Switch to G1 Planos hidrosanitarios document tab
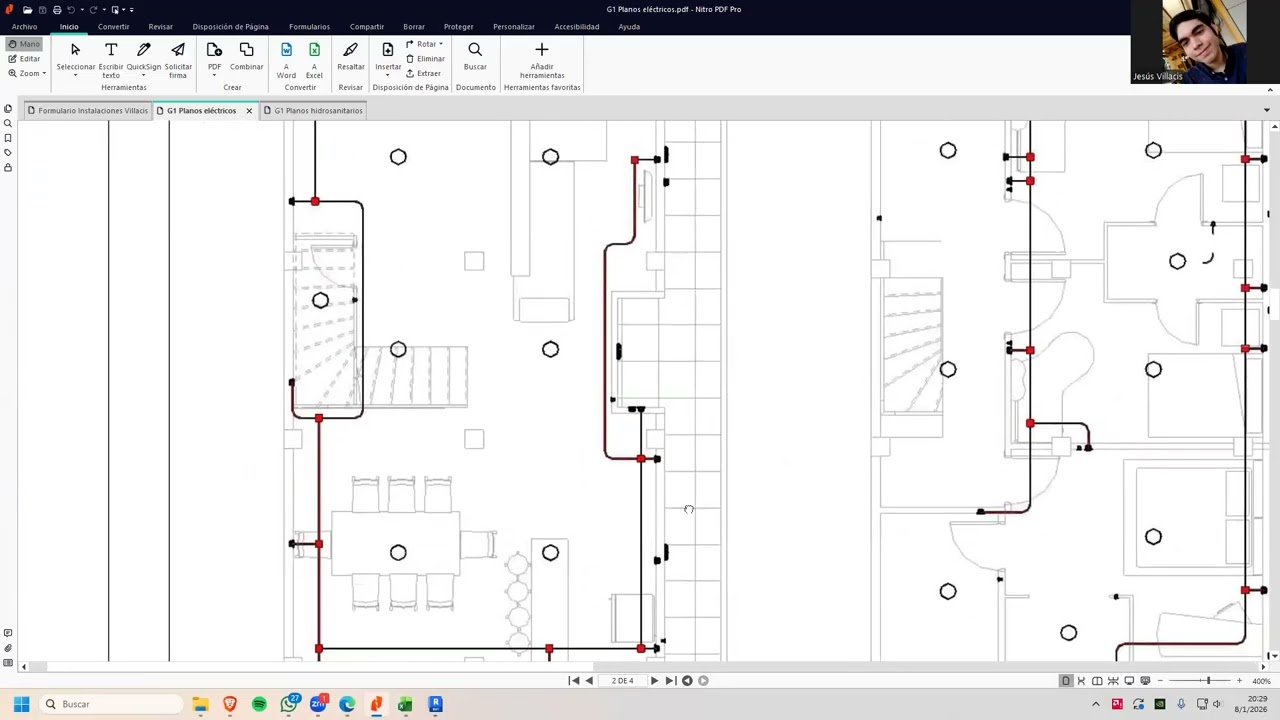The image size is (1280, 720). coord(313,111)
